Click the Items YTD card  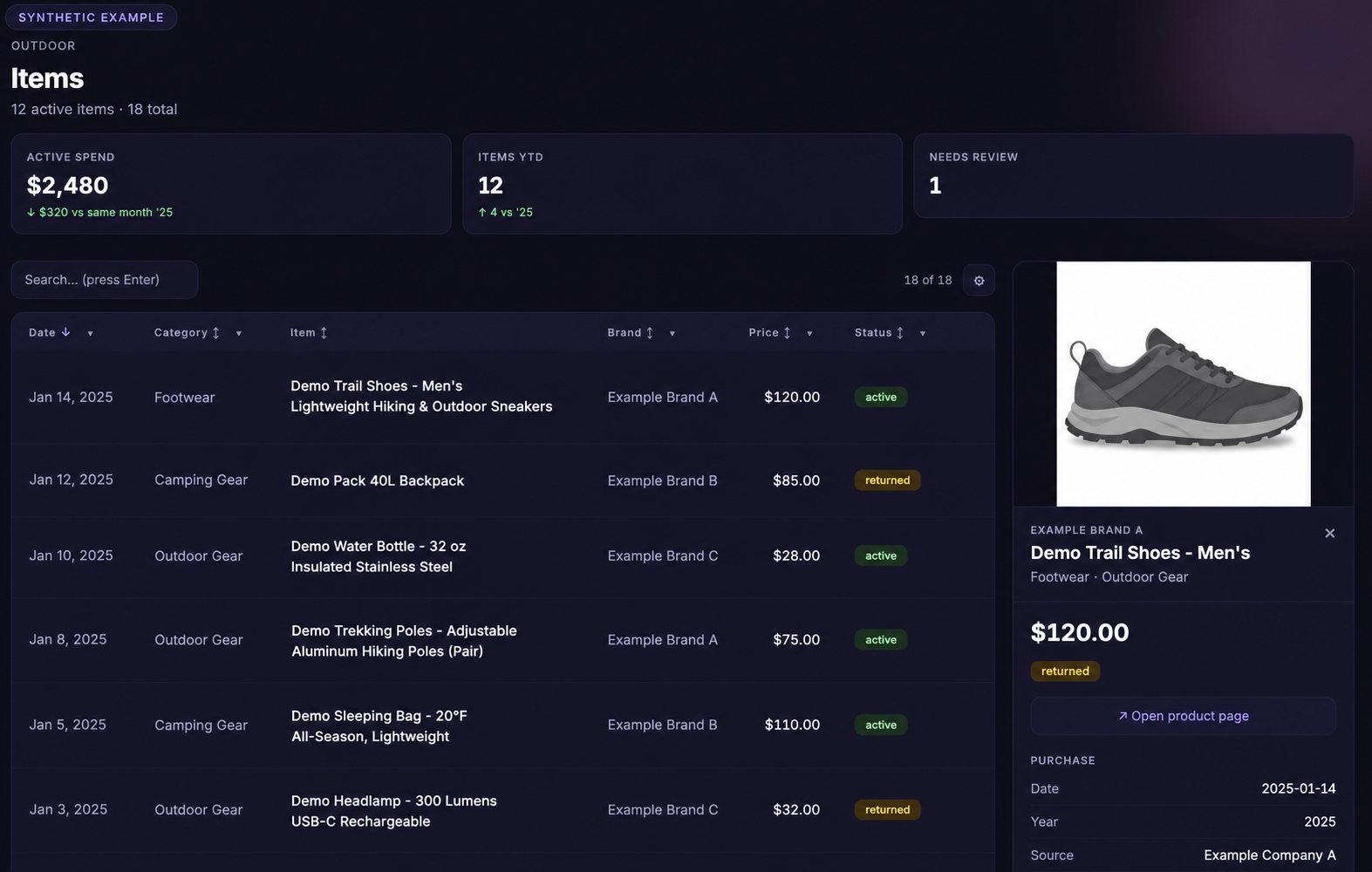[682, 184]
